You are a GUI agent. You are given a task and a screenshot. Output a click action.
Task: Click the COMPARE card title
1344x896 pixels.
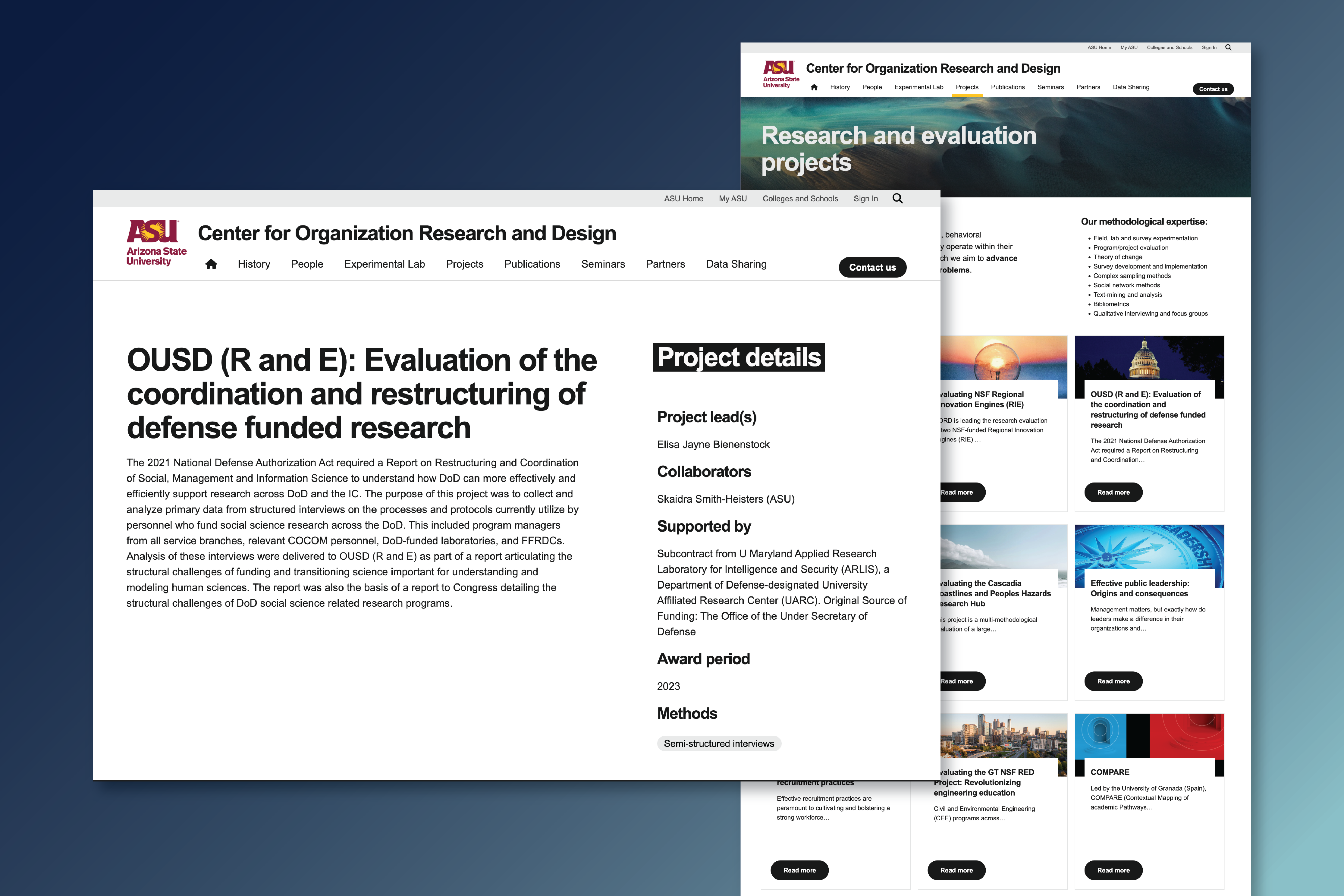coord(1109,772)
